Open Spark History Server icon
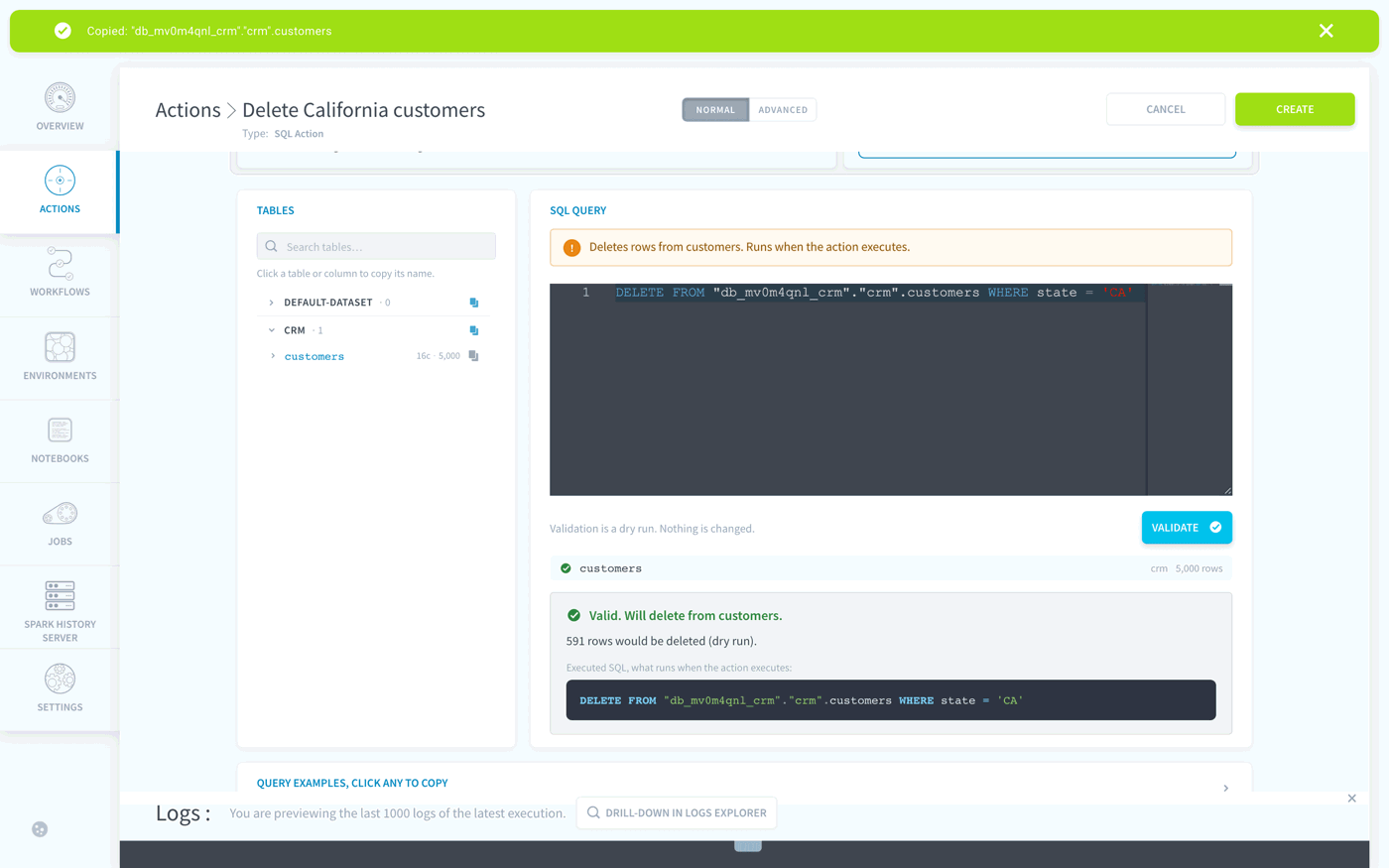 [60, 596]
